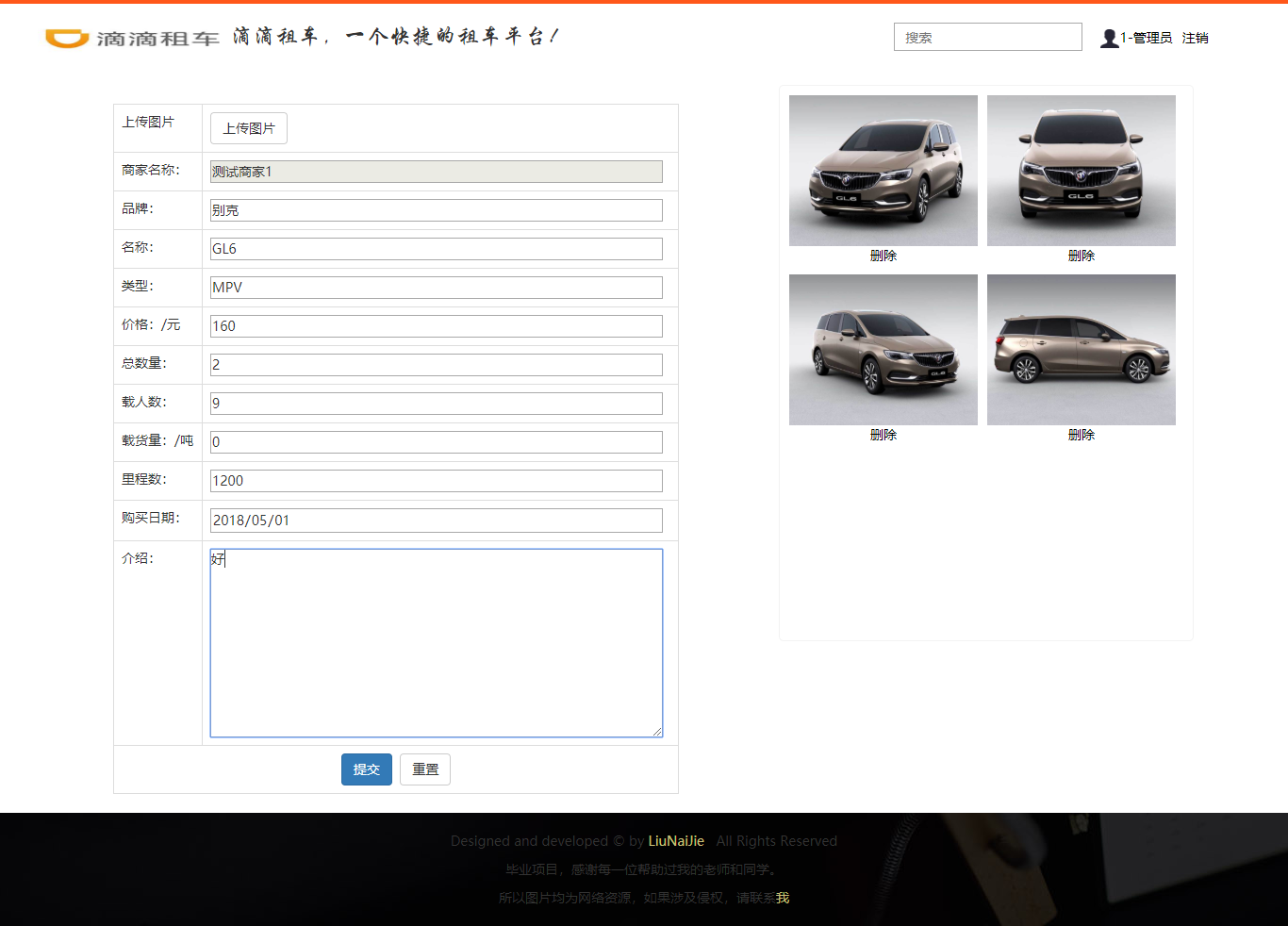Open the side profile car thumbnail
This screenshot has height=926, width=1288.
1082,350
